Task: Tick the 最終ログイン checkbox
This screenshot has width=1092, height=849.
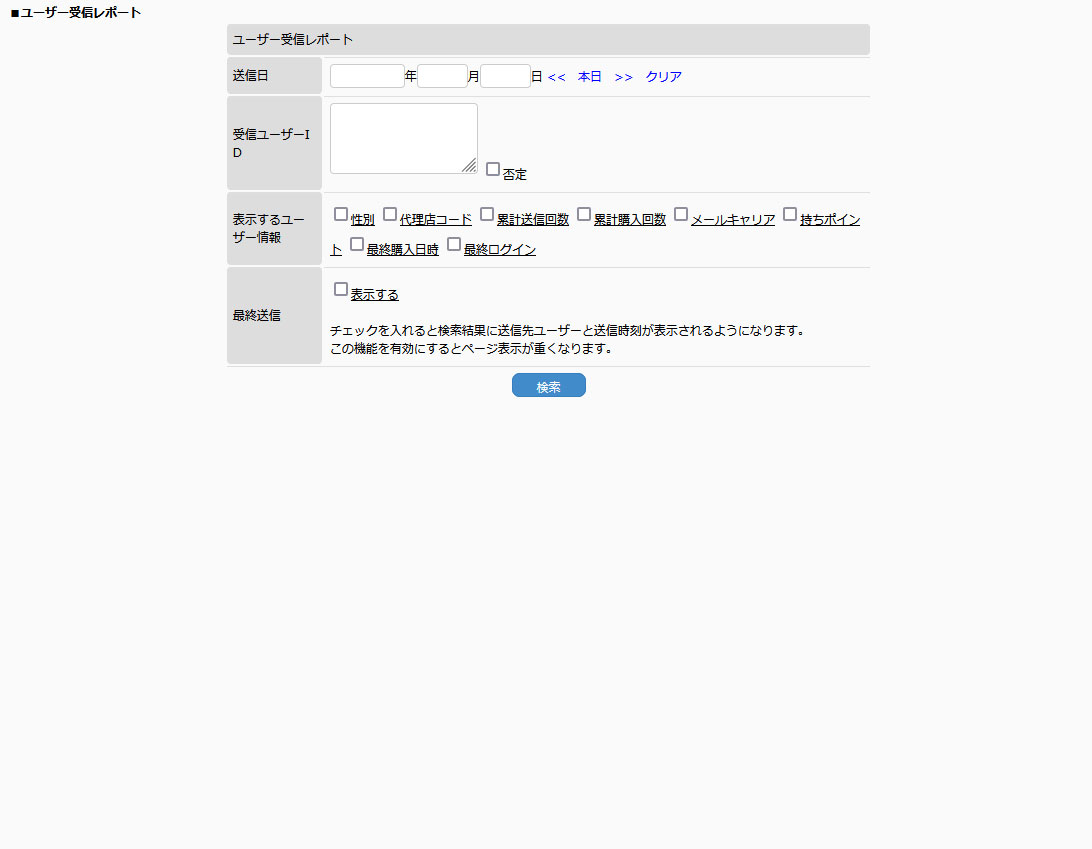Action: tap(454, 244)
